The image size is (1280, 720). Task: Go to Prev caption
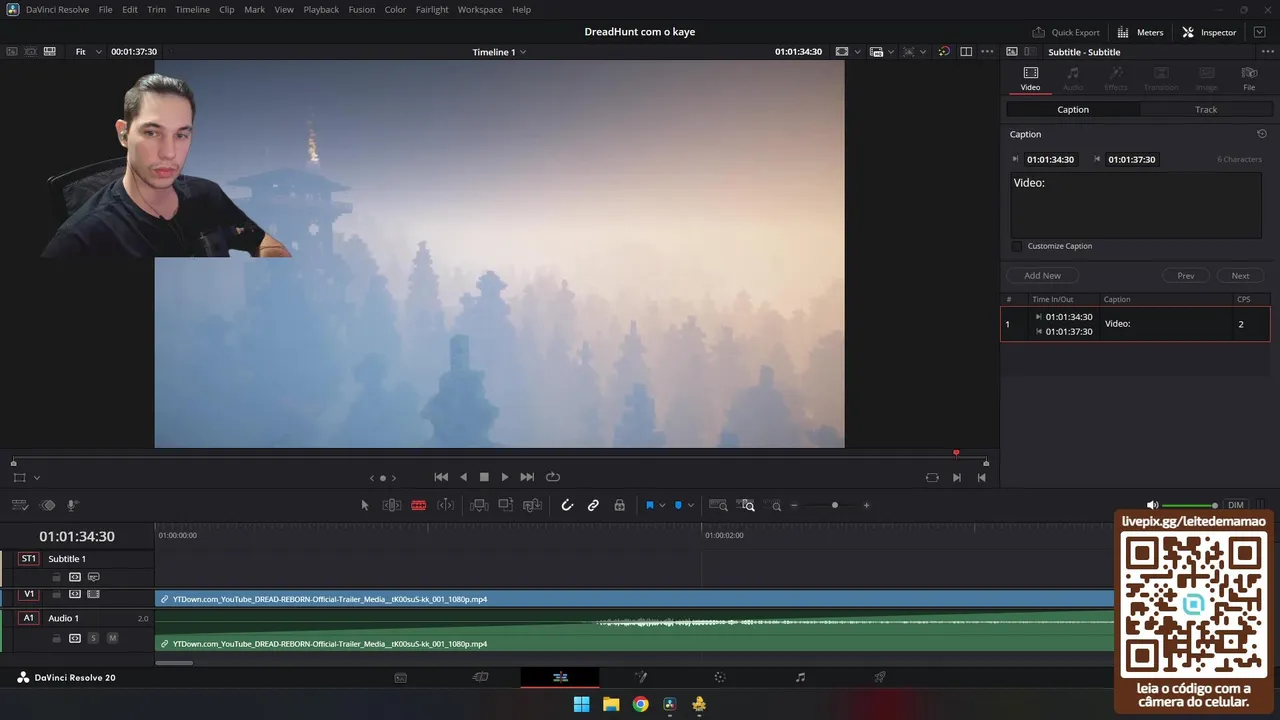pos(1185,276)
